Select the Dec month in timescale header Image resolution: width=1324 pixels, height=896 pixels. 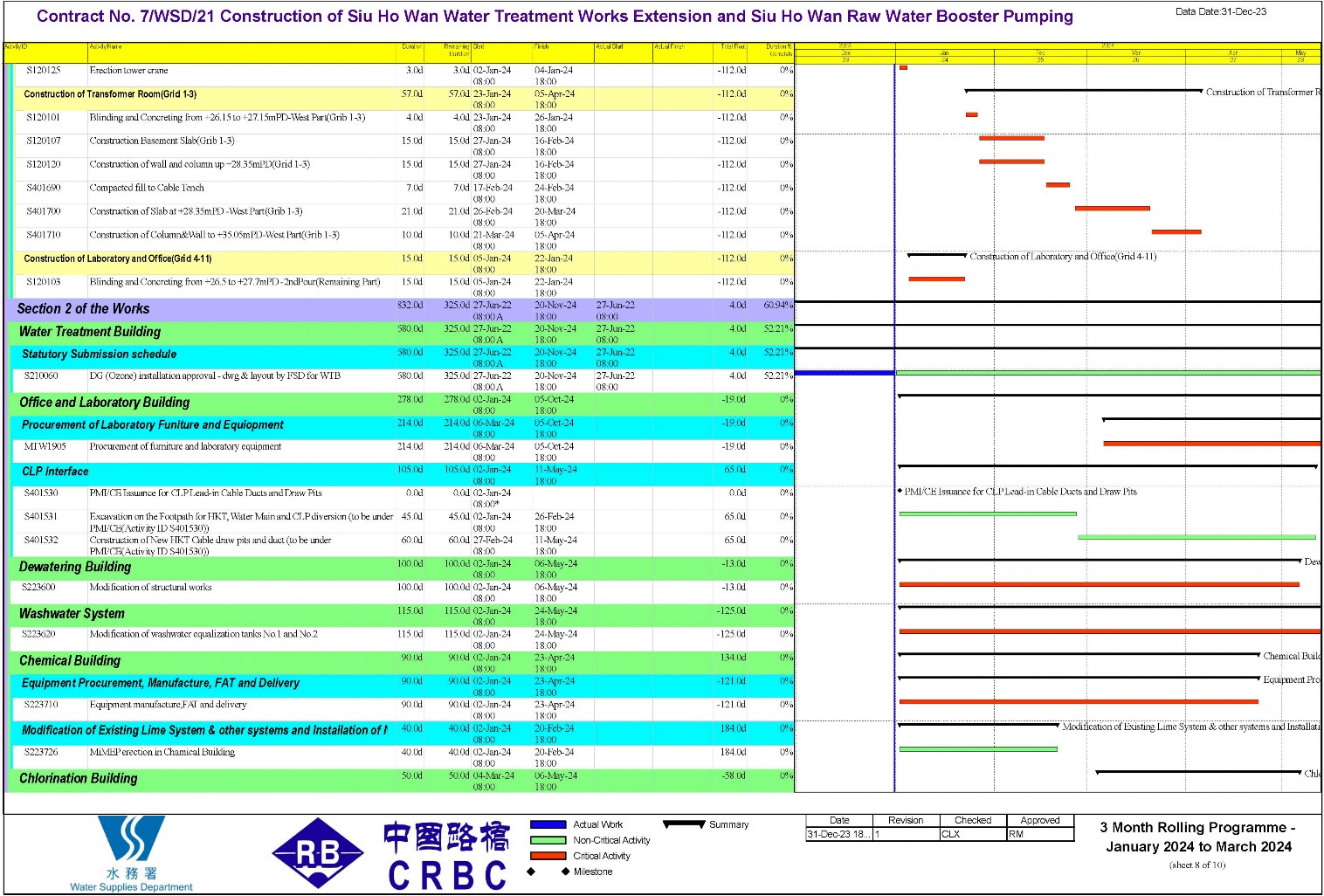(845, 53)
